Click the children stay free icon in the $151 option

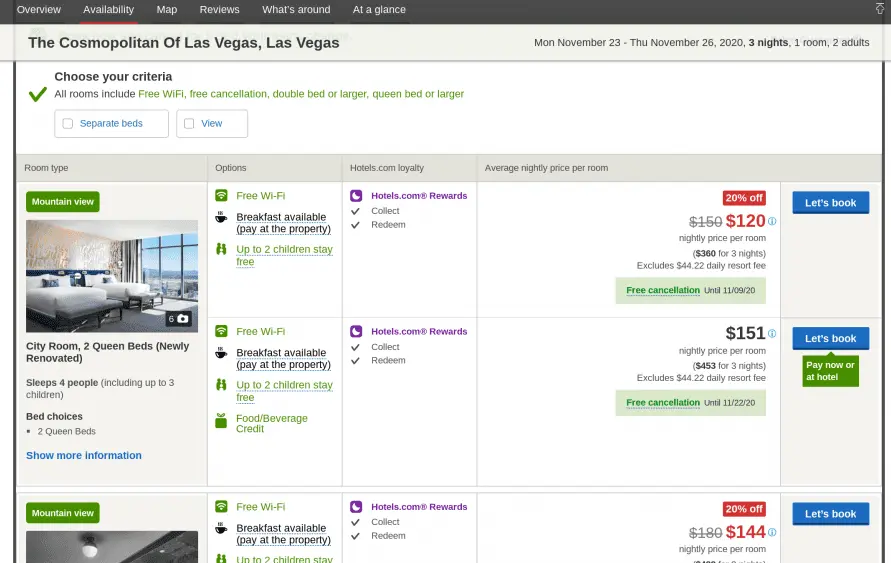[x=221, y=385]
